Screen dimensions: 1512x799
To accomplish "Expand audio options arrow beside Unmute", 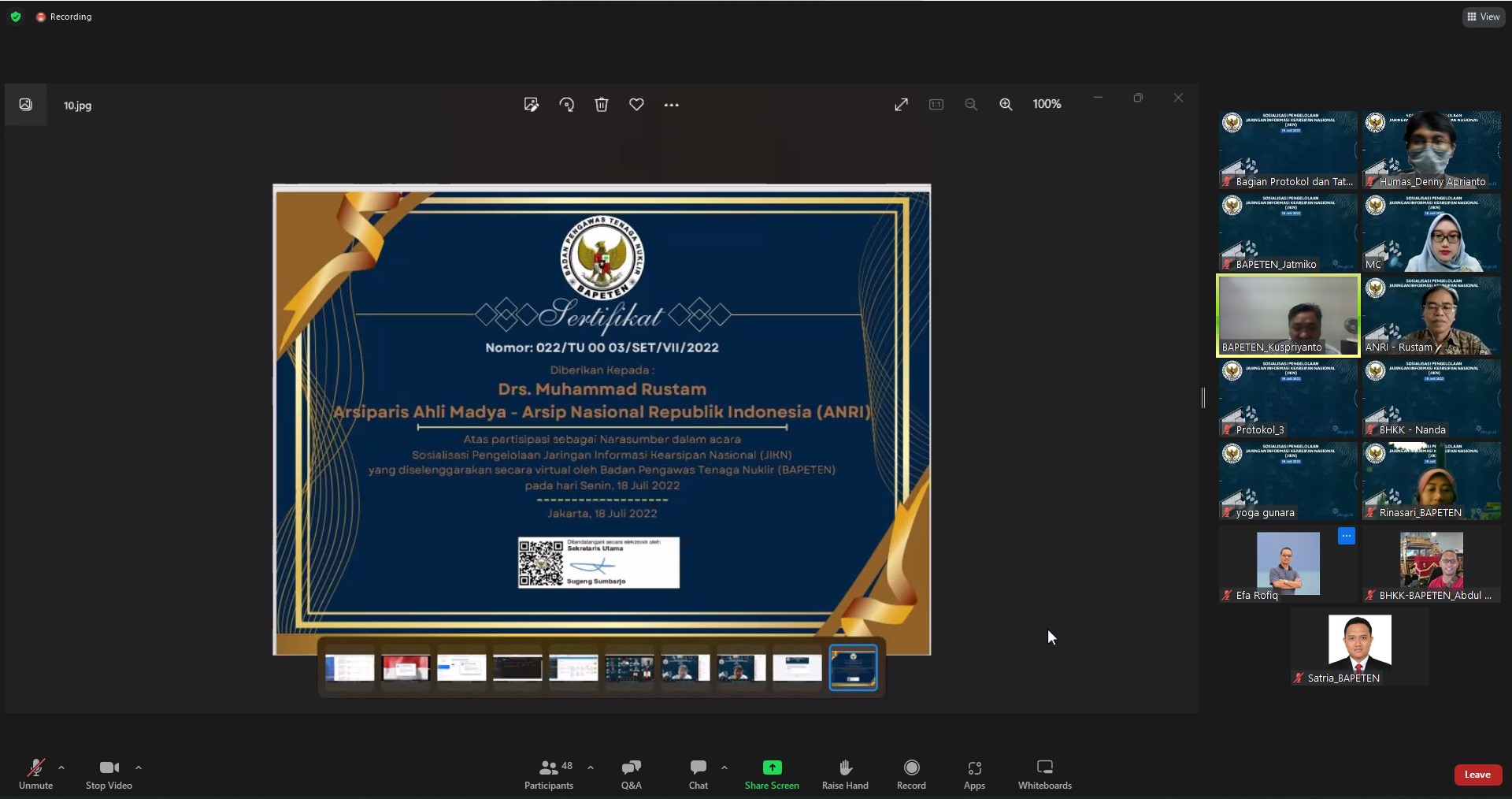I will click(61, 767).
